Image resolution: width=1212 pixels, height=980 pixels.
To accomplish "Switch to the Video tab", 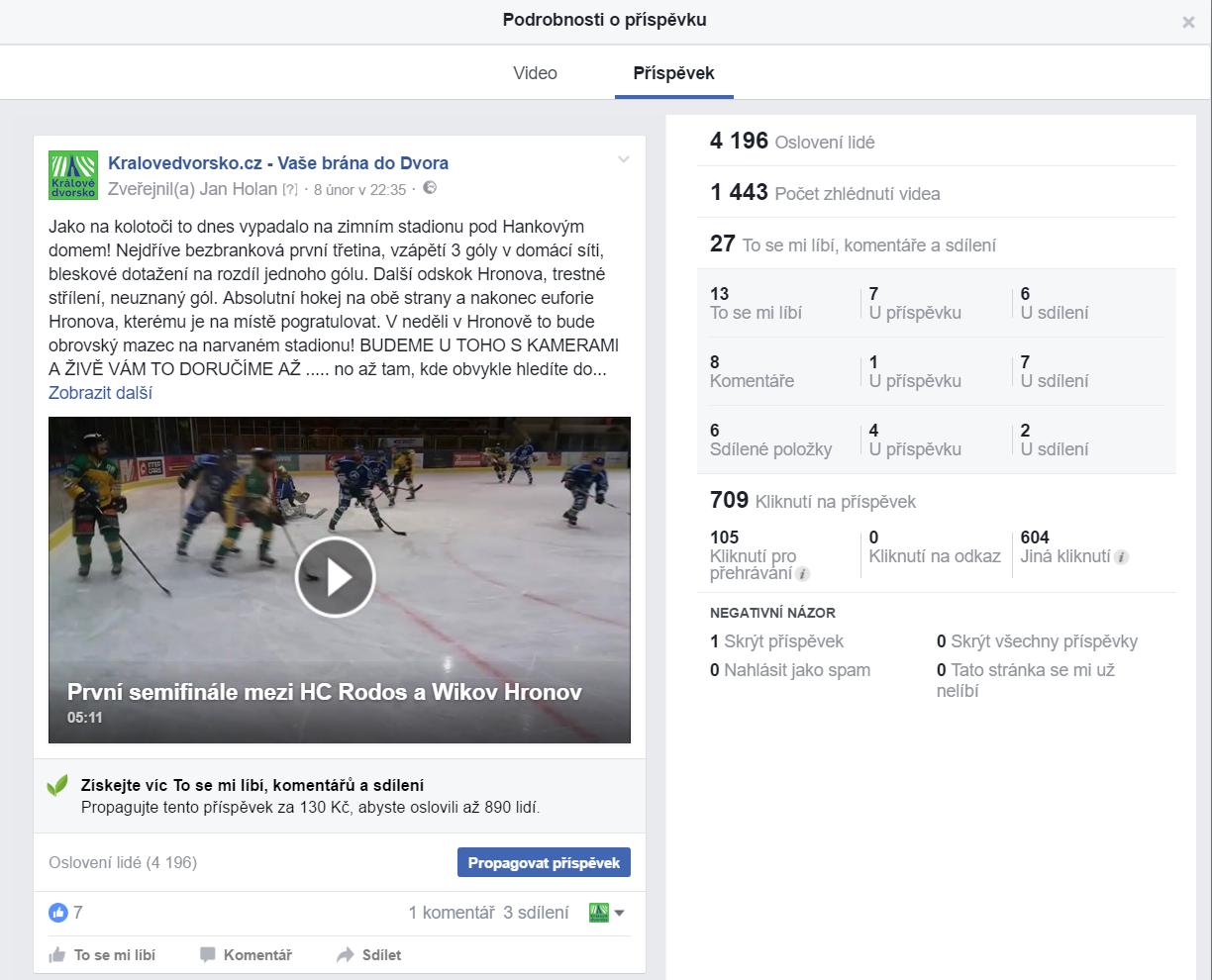I will pos(535,73).
